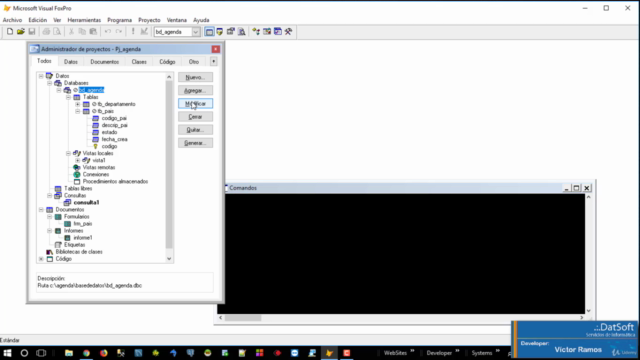The height and width of the screenshot is (360, 640).
Task: Click the Nuevo... button
Action: point(196,77)
